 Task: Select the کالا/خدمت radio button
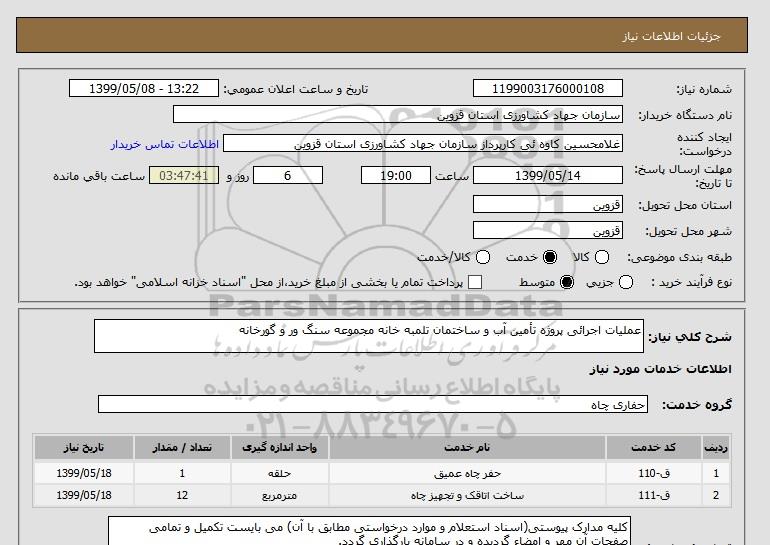point(483,257)
